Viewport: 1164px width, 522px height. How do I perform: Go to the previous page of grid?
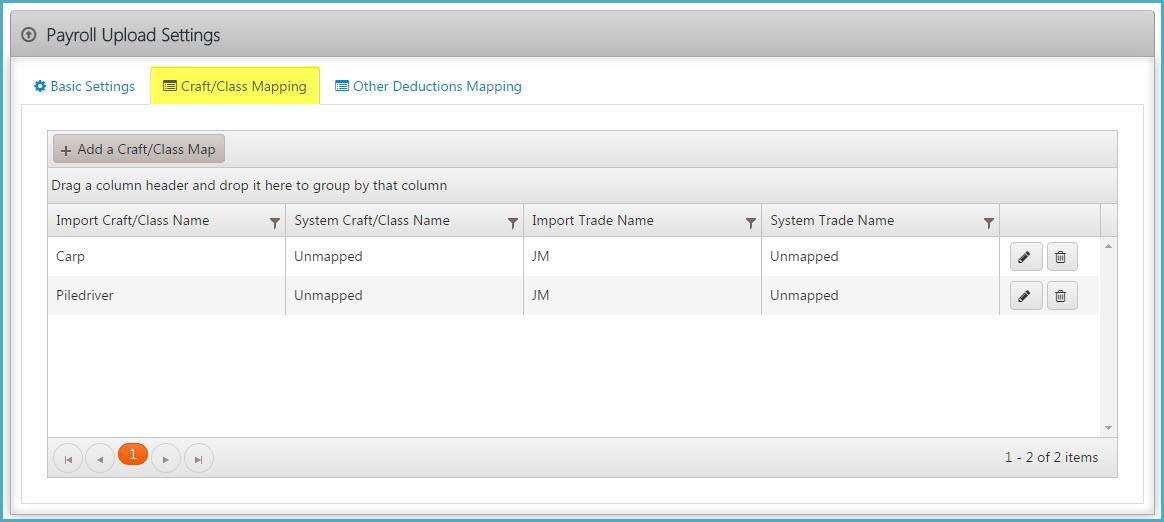pos(100,459)
